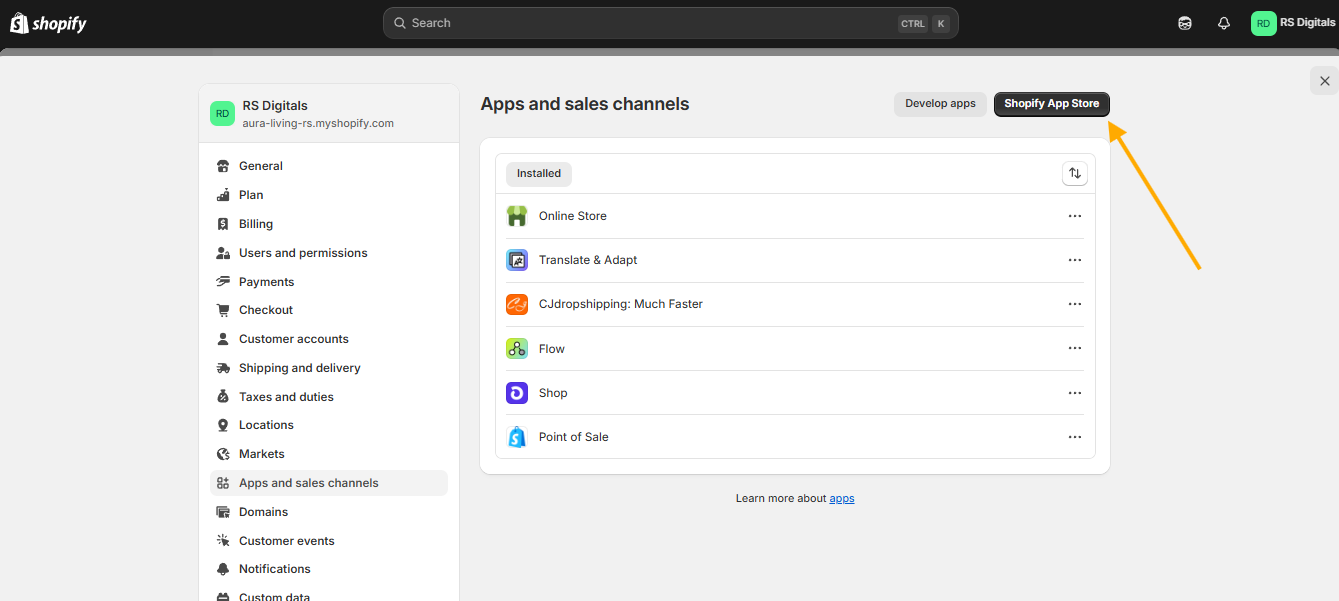Screen dimensions: 1339x601
Task: Open more options for Point of Sale
Action: 1075,437
